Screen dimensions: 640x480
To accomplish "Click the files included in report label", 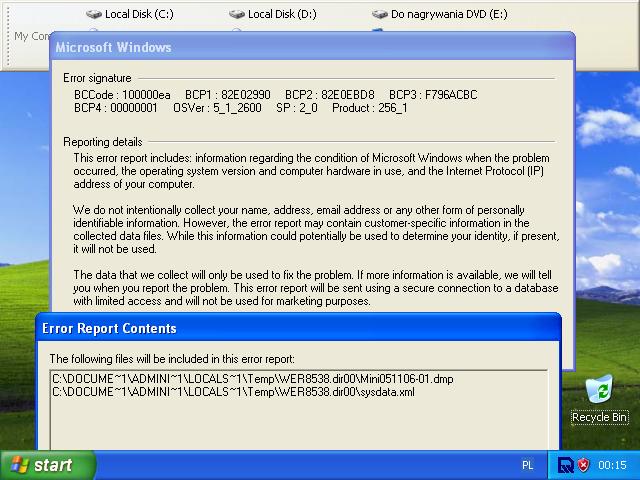I will coord(172,359).
